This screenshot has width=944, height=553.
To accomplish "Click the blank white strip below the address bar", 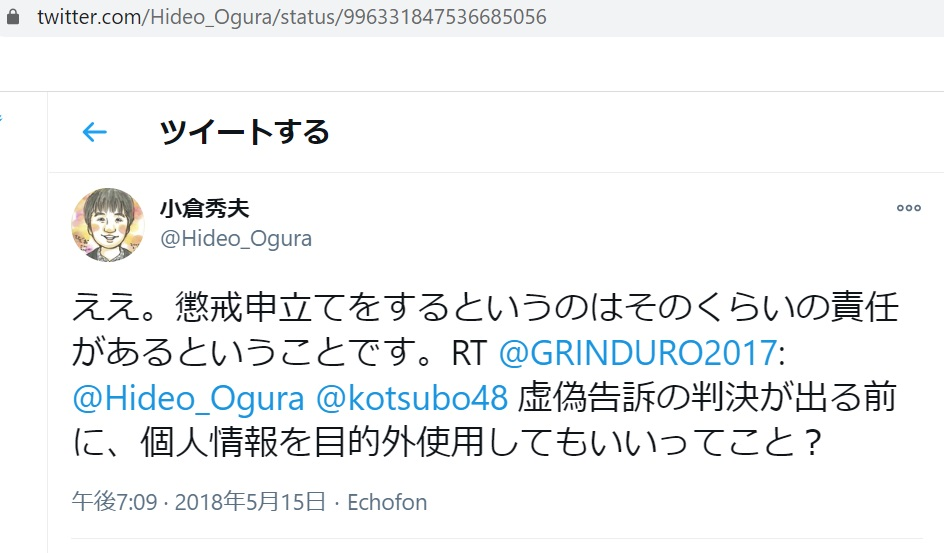I will click(x=472, y=64).
